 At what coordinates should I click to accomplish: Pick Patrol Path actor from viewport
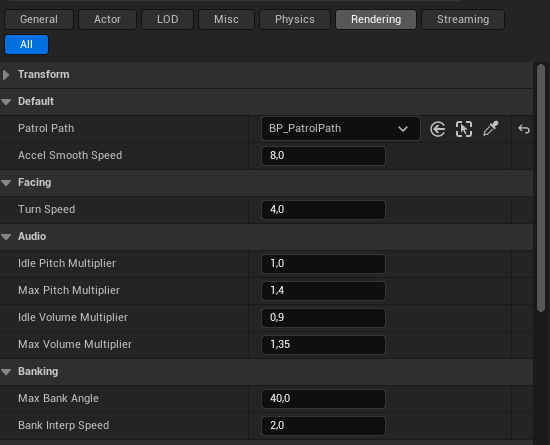464,129
